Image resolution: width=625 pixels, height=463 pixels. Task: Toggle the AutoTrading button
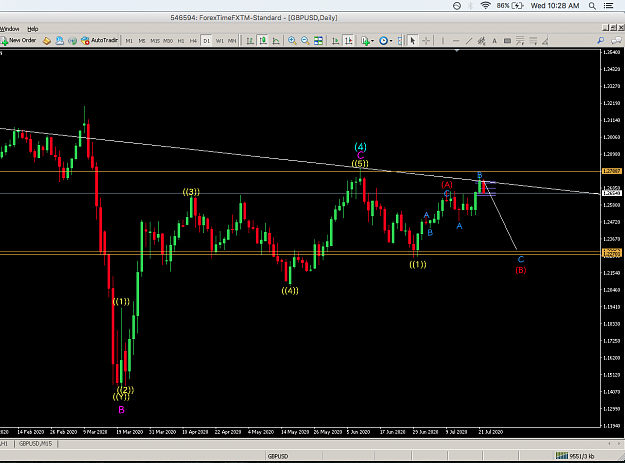tap(99, 41)
